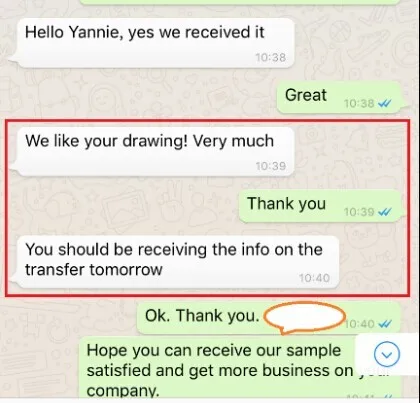This screenshot has height=403, width=420.
Task: Select the Hello Yannie, yes we received it message
Action: coord(152,43)
